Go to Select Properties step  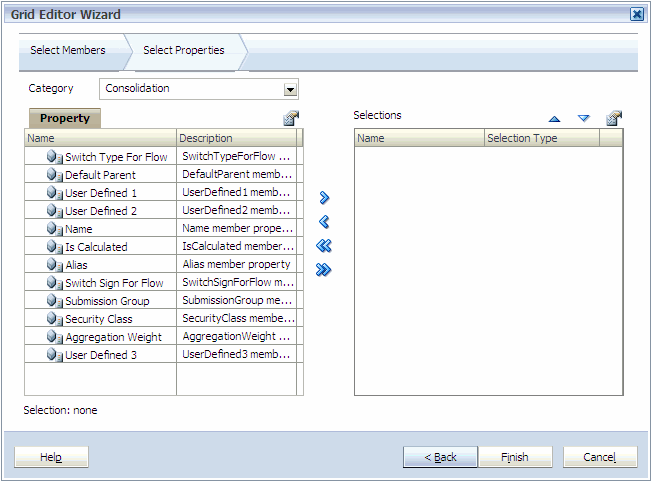point(184,50)
